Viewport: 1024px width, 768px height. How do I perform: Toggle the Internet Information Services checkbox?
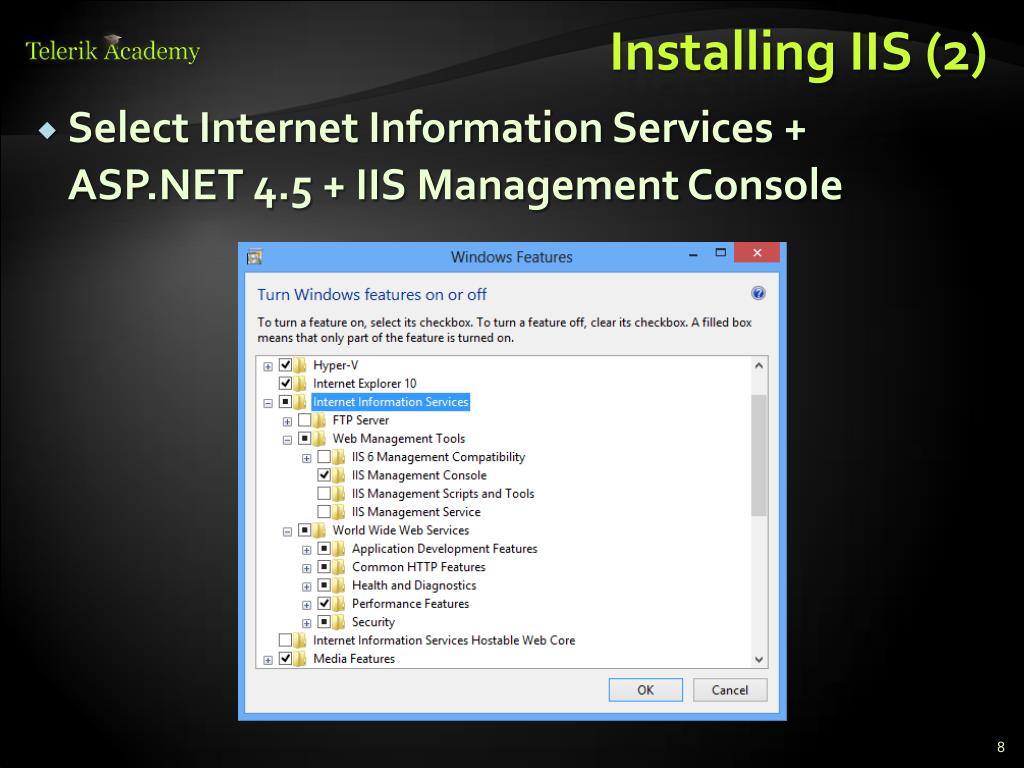pyautogui.click(x=285, y=401)
